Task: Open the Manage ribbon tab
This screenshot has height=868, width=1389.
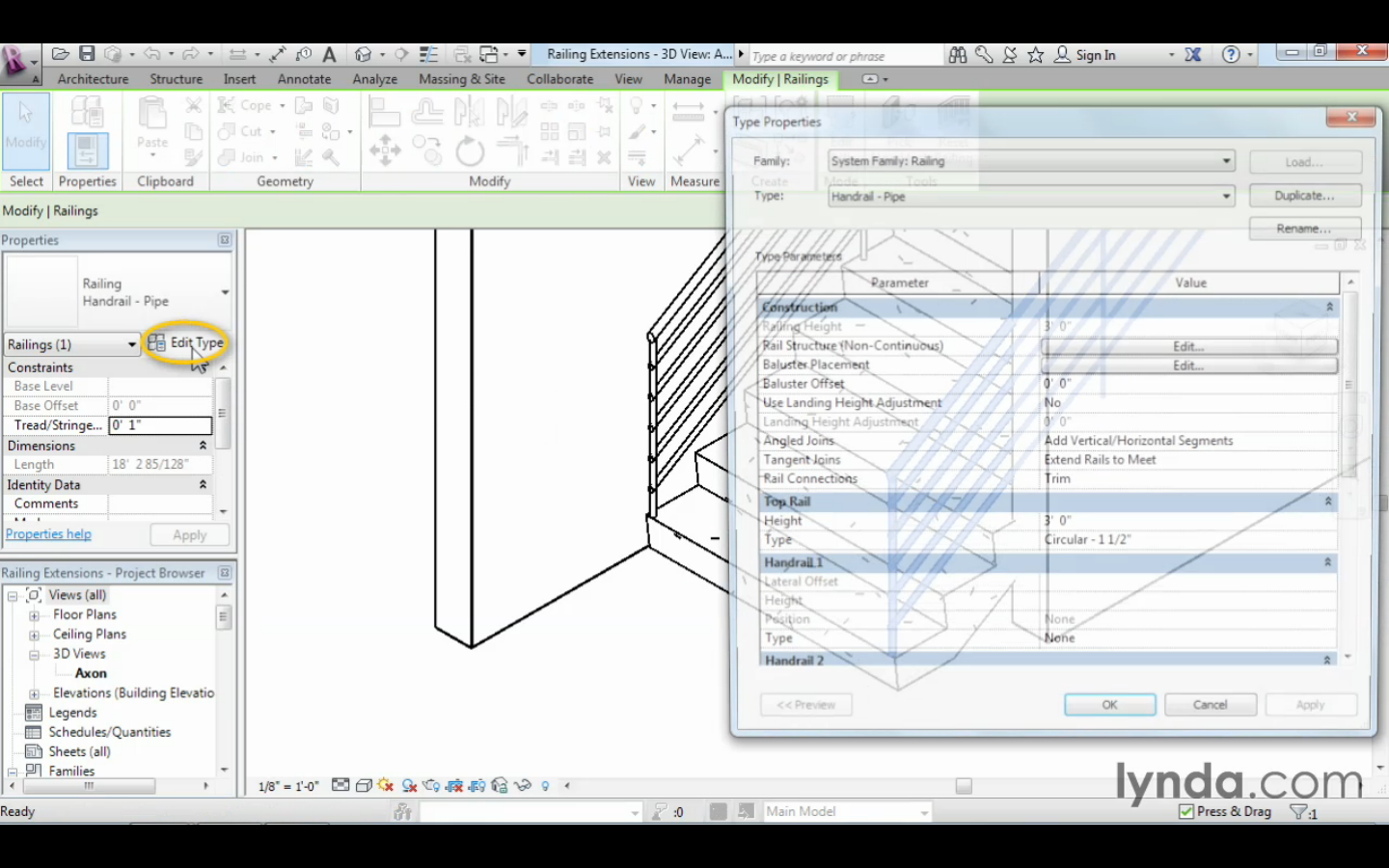Action: 687,79
